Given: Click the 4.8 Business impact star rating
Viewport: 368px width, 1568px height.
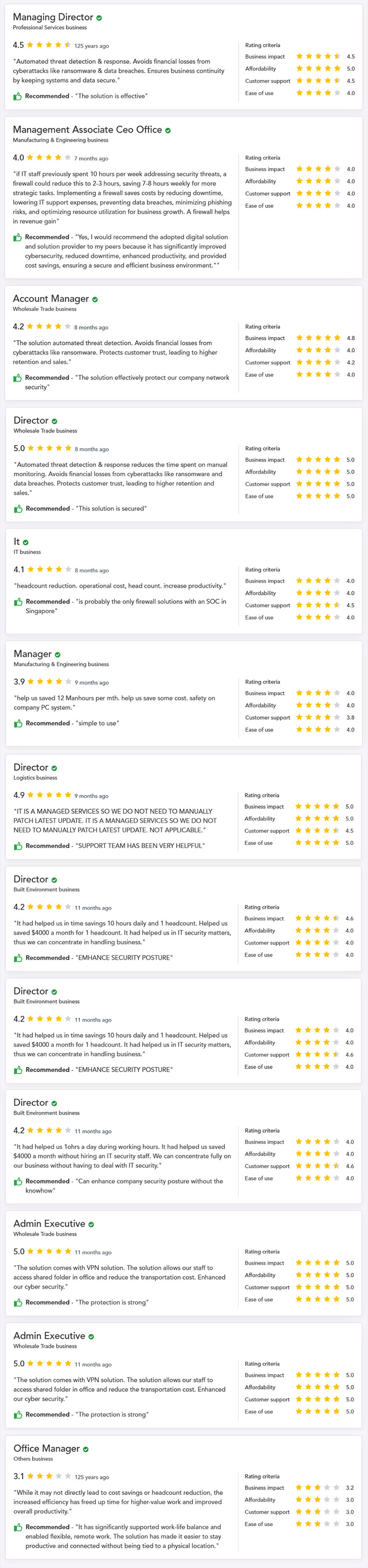Looking at the screenshot, I should [318, 338].
